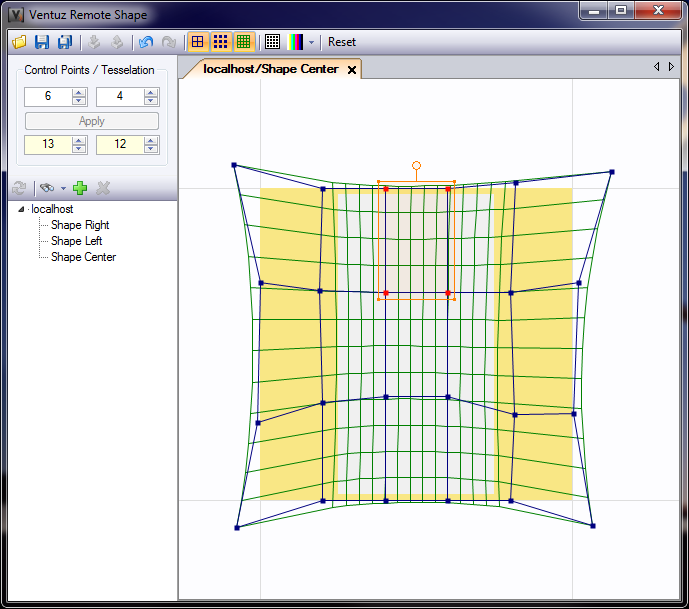Viewport: 689px width, 609px height.
Task: Switch to localhost/Shape Center tab
Action: [x=270, y=69]
